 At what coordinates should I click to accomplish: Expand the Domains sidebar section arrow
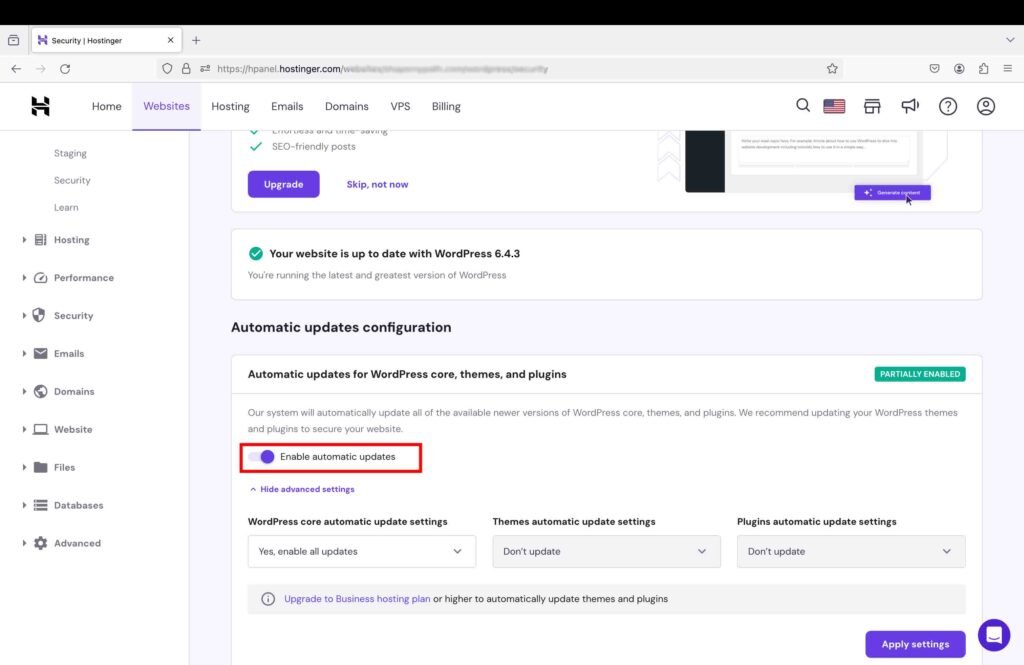(24, 391)
